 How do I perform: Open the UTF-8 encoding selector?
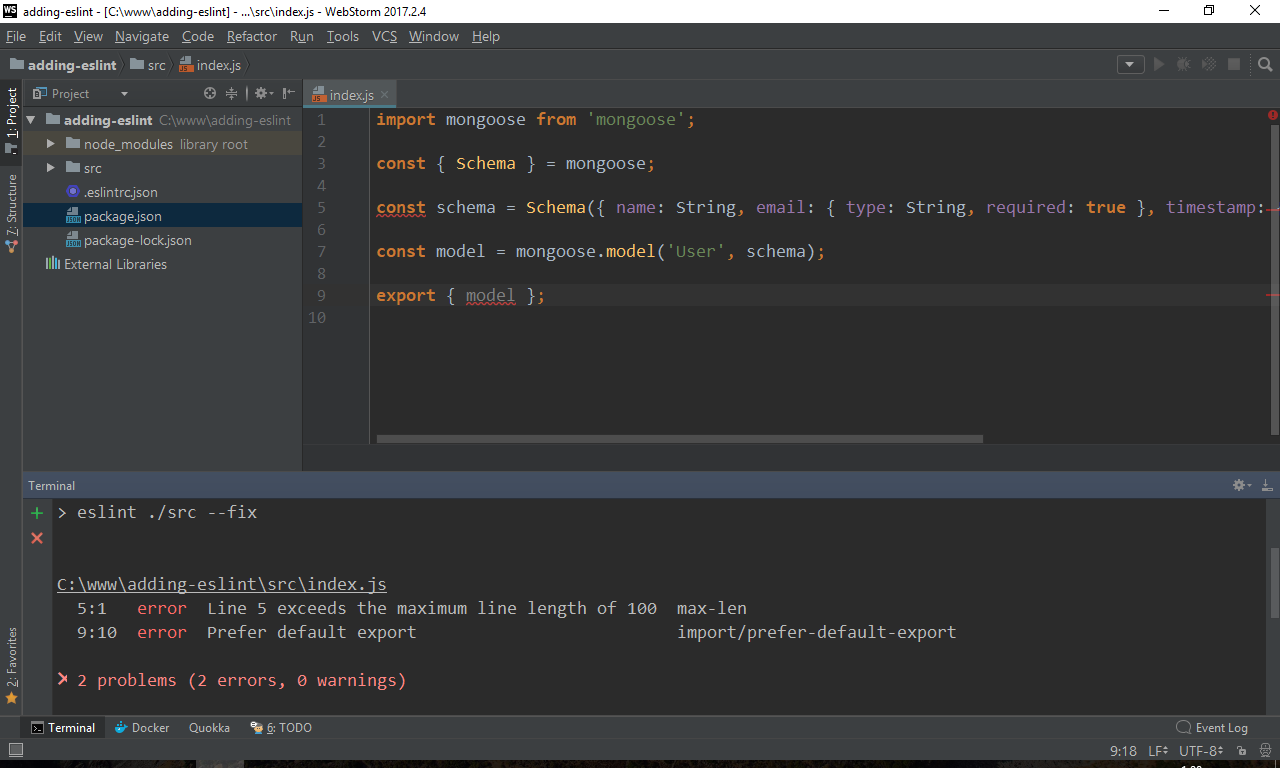click(1198, 751)
